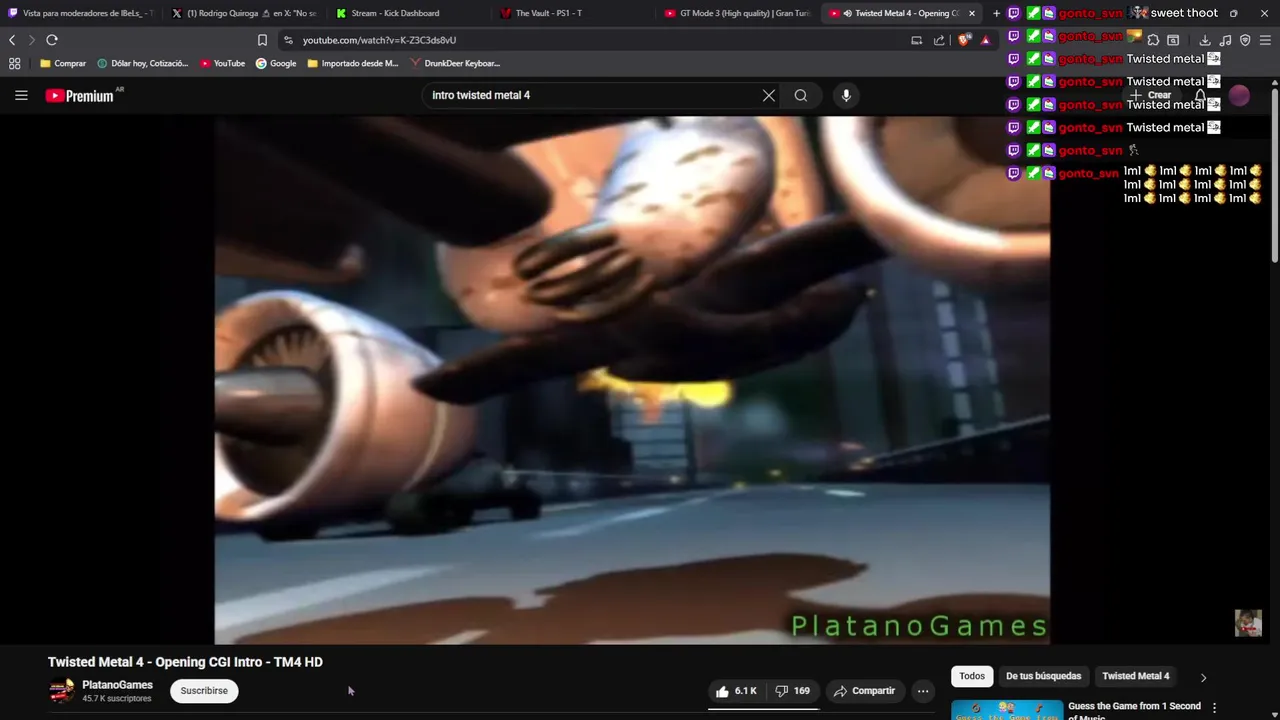The height and width of the screenshot is (720, 1280).
Task: Go forward in browser history
Action: pyautogui.click(x=31, y=40)
